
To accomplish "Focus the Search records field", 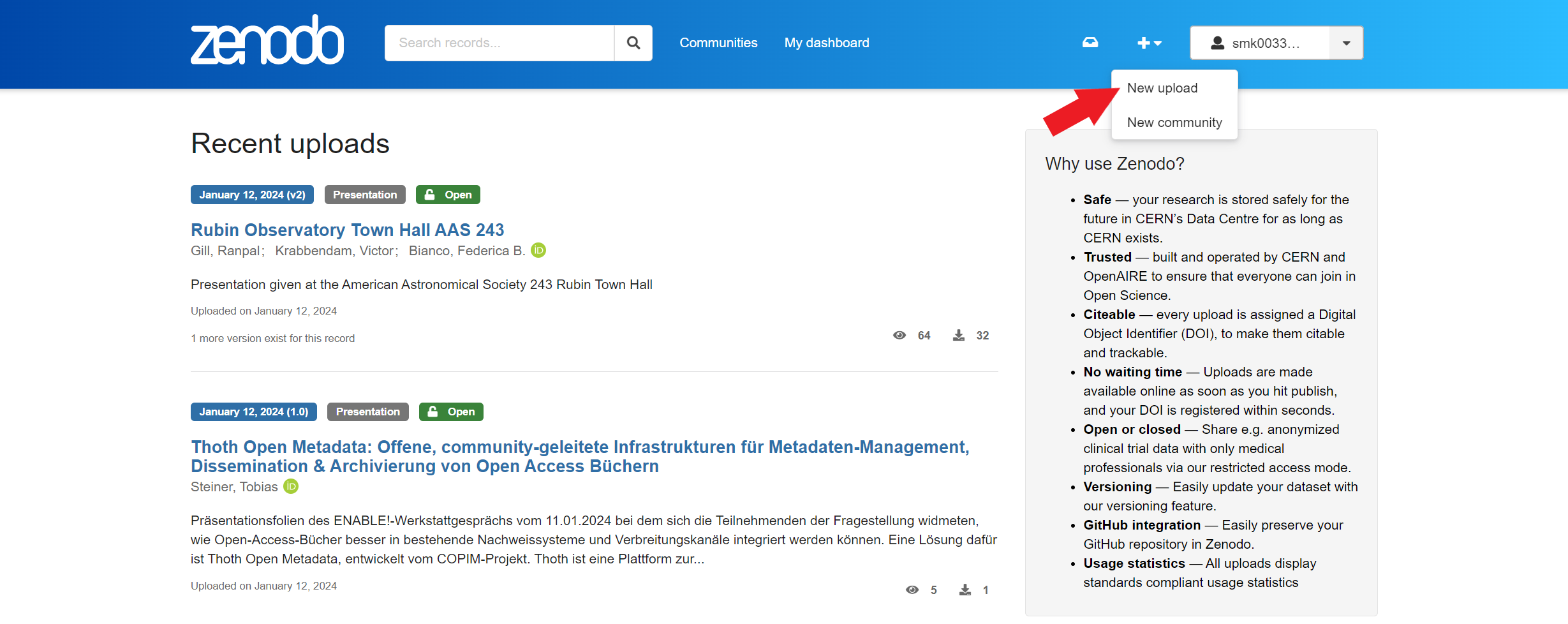I will [499, 43].
